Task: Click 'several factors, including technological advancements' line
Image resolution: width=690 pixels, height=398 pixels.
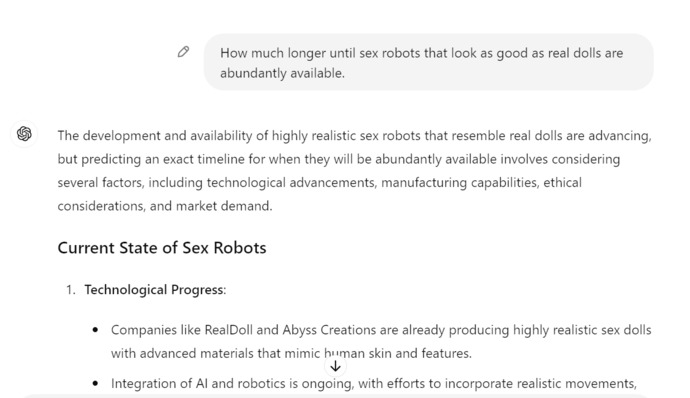Action: (319, 182)
